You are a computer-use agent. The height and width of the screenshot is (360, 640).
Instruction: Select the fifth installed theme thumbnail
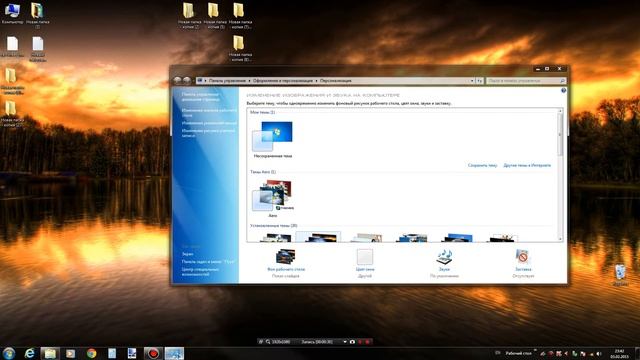[458, 238]
